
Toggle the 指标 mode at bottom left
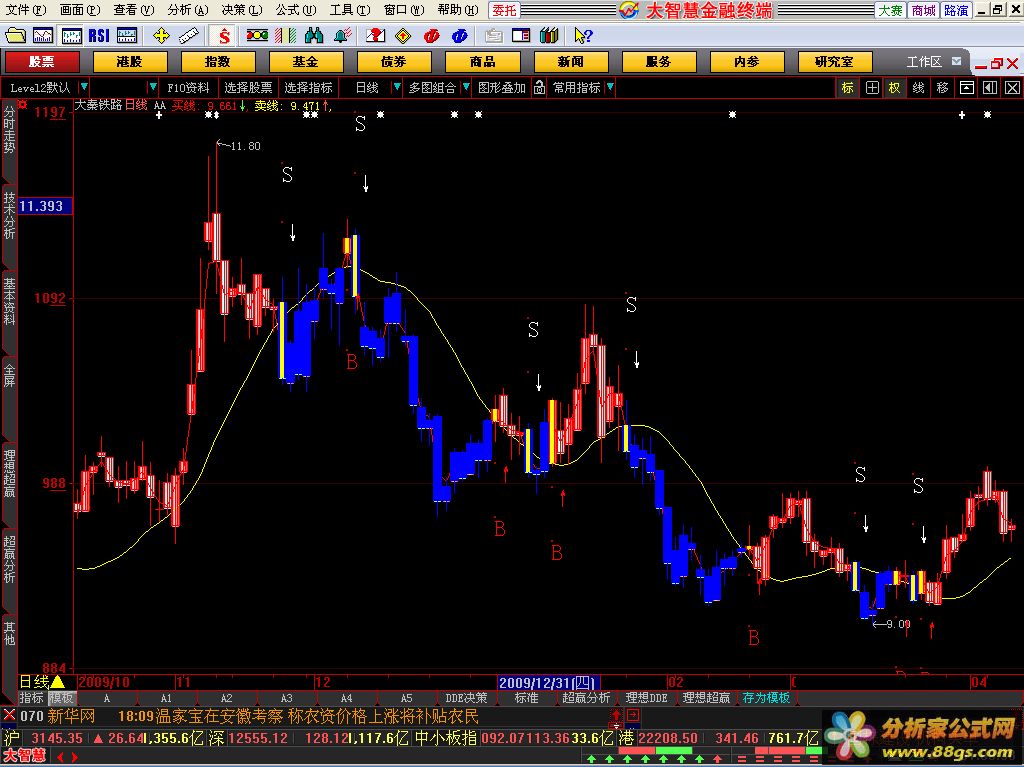coord(32,698)
